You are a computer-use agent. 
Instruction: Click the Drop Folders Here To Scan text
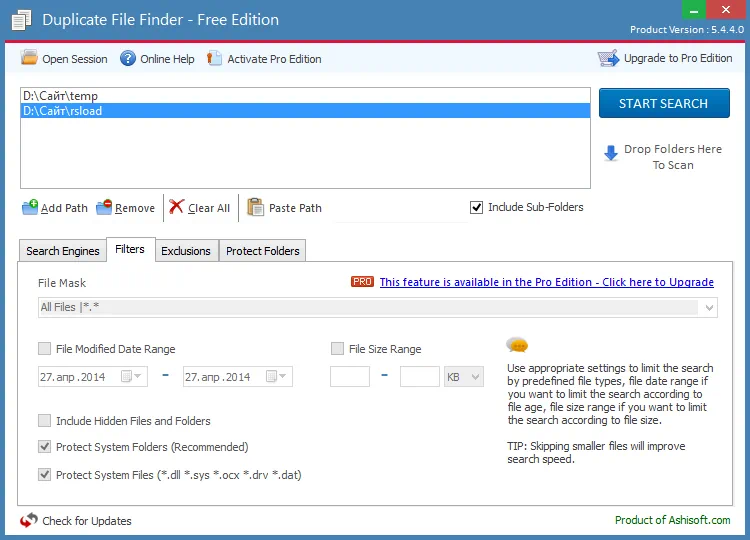click(x=673, y=157)
